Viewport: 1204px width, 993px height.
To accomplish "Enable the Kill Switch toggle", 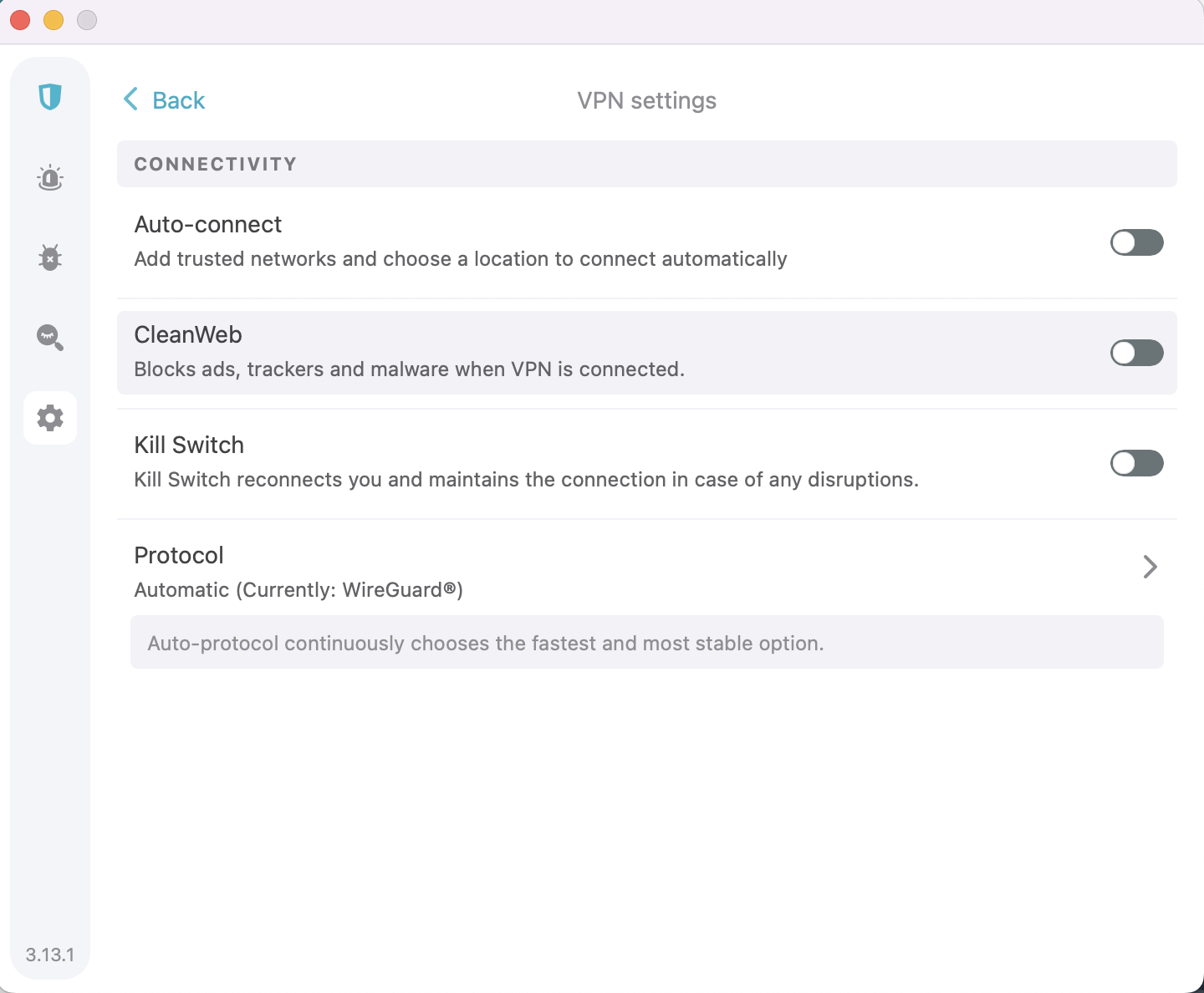I will click(1136, 463).
